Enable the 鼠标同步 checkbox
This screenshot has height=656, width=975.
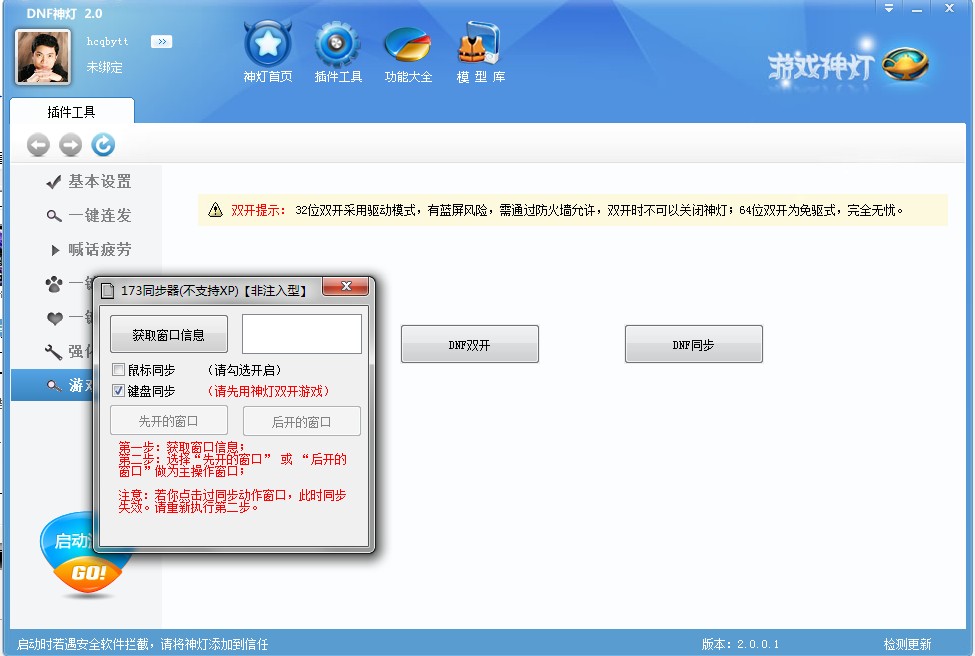(x=118, y=370)
